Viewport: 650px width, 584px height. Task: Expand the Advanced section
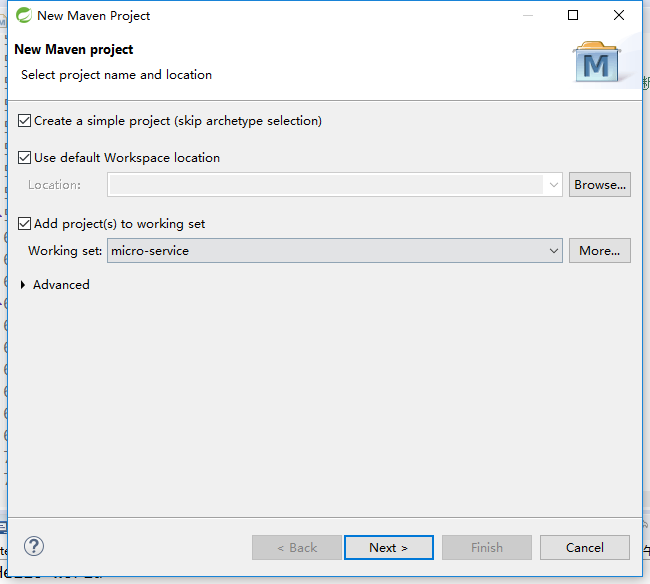click(24, 285)
